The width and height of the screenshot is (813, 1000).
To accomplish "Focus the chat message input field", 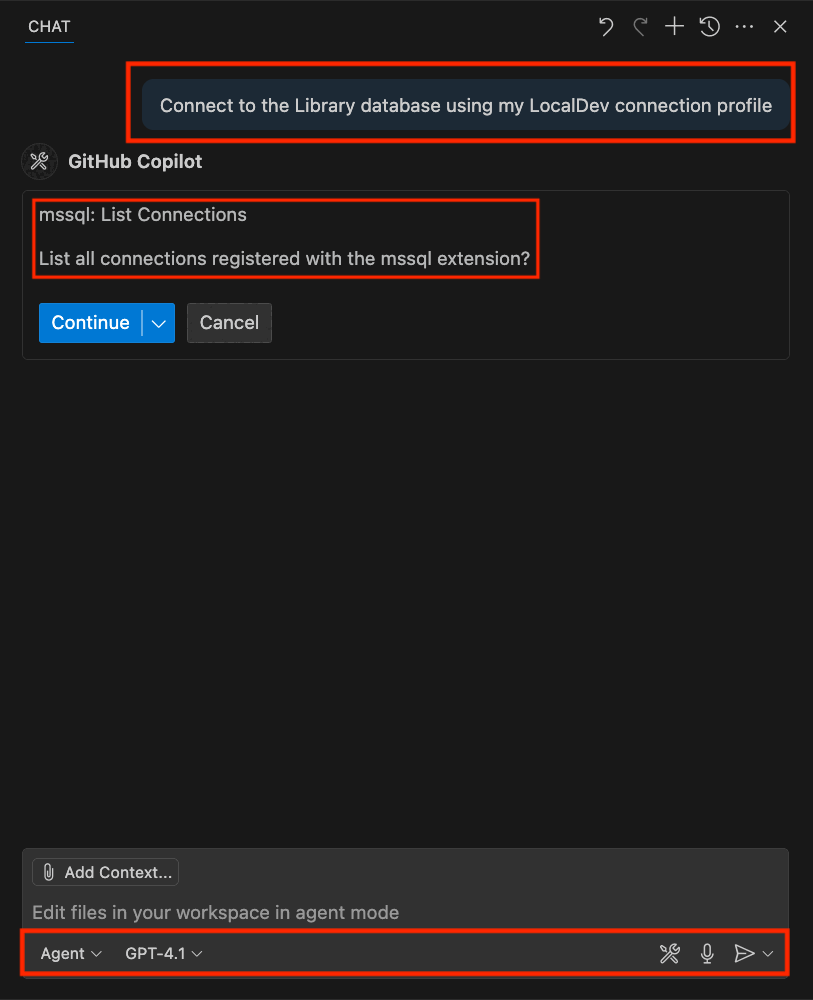I will pyautogui.click(x=400, y=912).
